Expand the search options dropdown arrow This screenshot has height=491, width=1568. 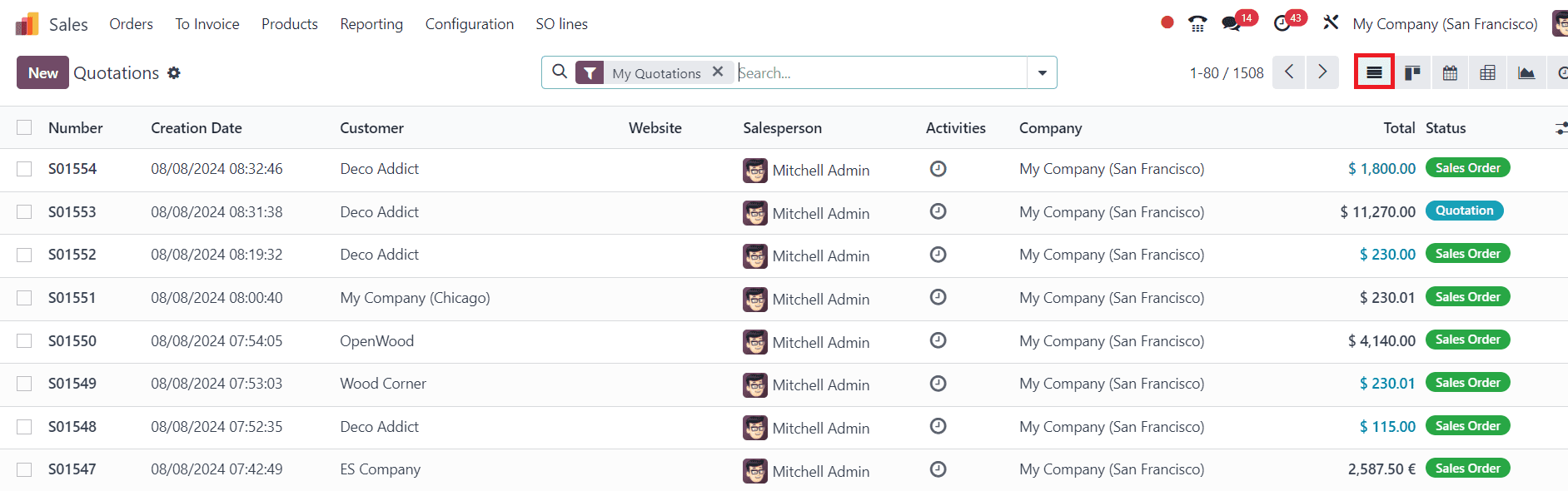click(x=1042, y=73)
